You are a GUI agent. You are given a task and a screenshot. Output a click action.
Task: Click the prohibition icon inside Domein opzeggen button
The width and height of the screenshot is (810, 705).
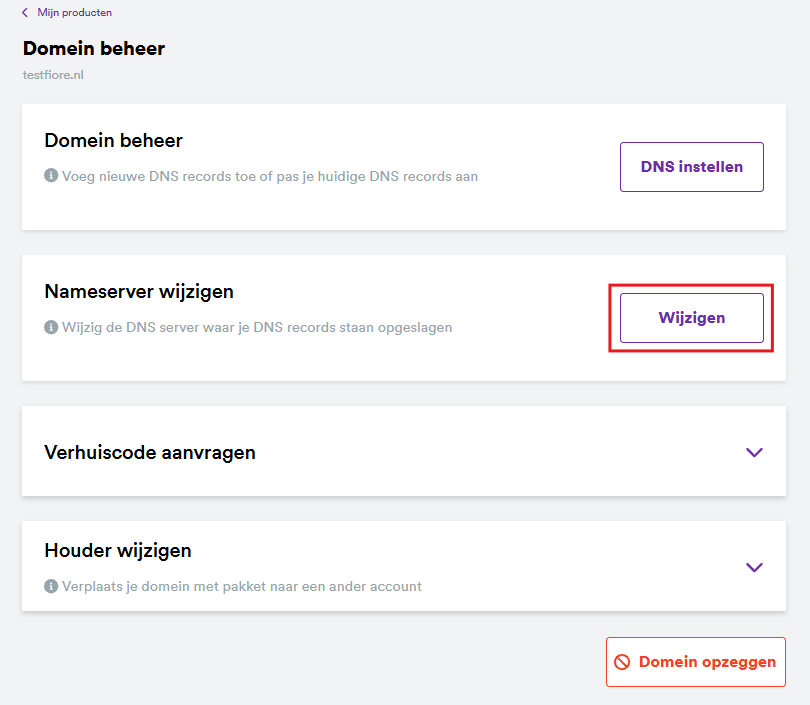point(623,661)
